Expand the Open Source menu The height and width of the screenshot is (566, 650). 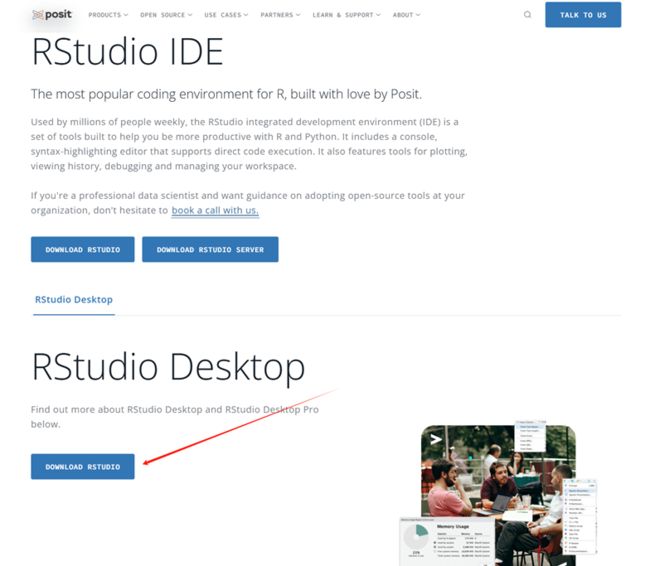[x=166, y=15]
